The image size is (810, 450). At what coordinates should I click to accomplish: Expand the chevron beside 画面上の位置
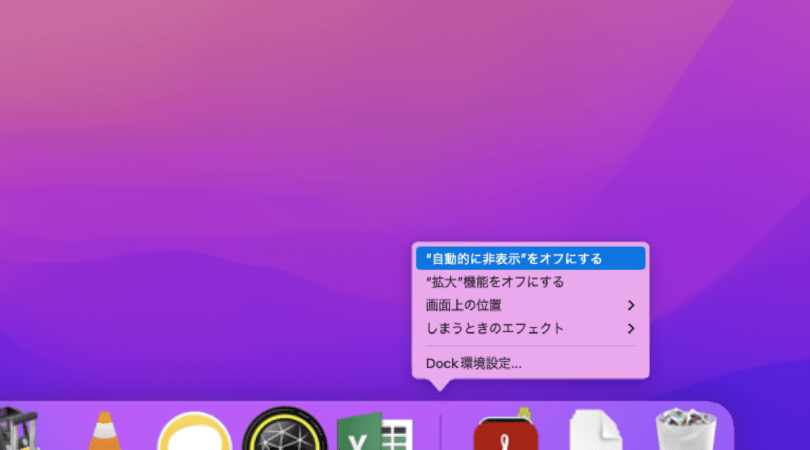(631, 305)
